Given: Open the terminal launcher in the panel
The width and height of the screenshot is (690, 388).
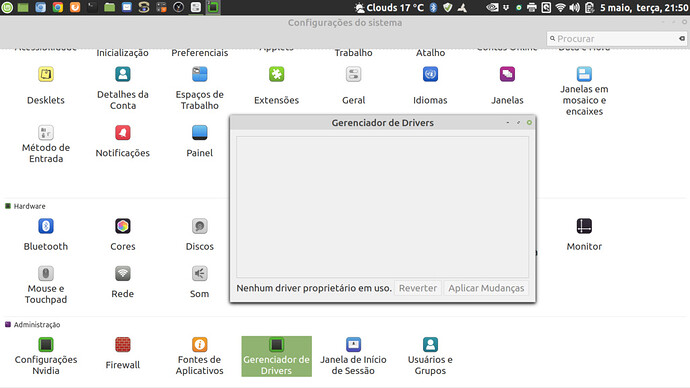Looking at the screenshot, I should click(92, 7).
